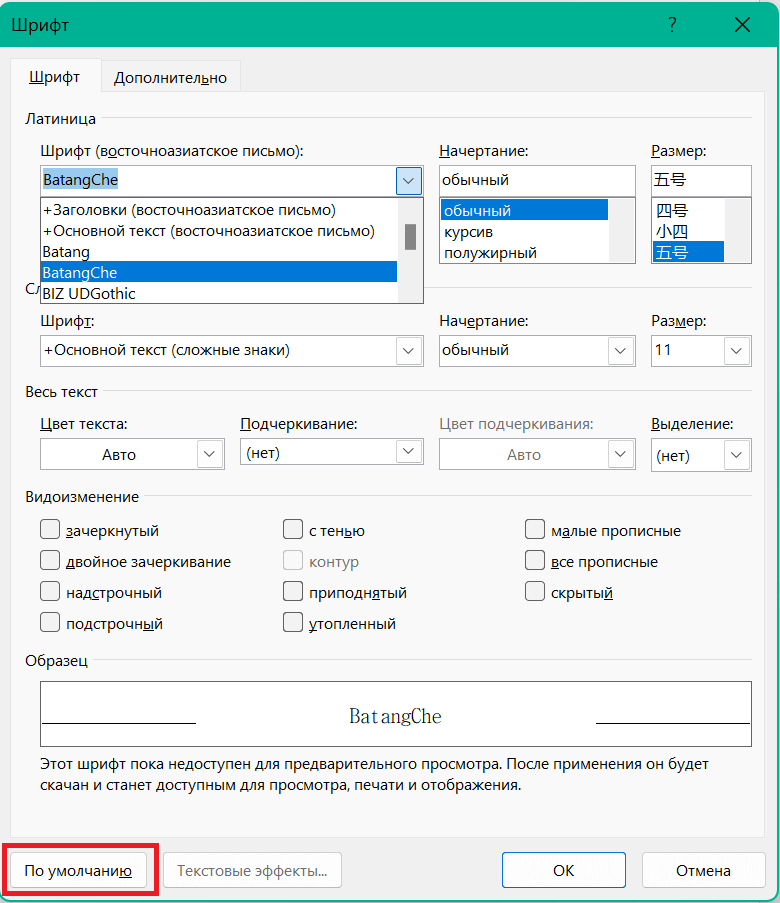Check двойное зачеркивание option
The image size is (780, 903).
pos(50,561)
